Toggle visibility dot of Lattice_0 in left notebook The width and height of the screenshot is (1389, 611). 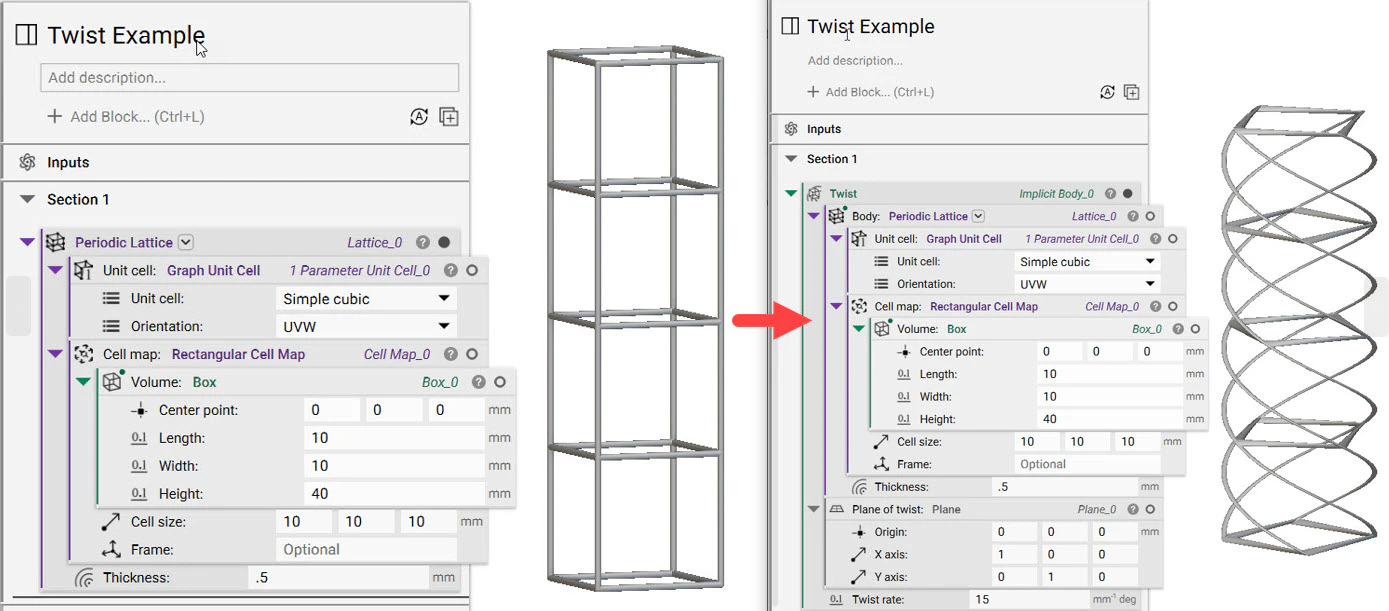(444, 242)
